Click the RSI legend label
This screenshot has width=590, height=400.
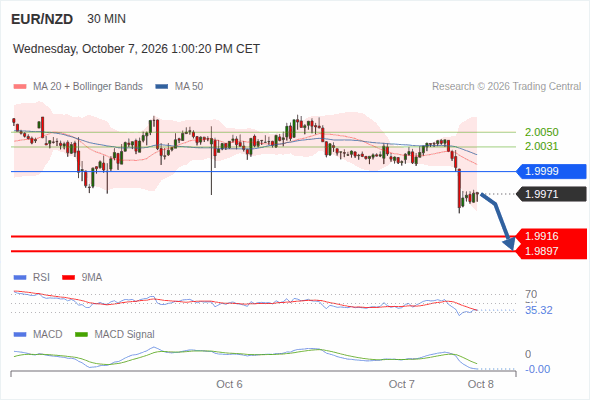point(41,278)
